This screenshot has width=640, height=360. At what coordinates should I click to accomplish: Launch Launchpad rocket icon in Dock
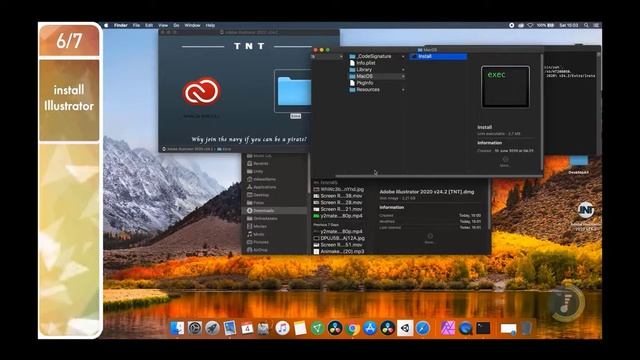pos(212,328)
